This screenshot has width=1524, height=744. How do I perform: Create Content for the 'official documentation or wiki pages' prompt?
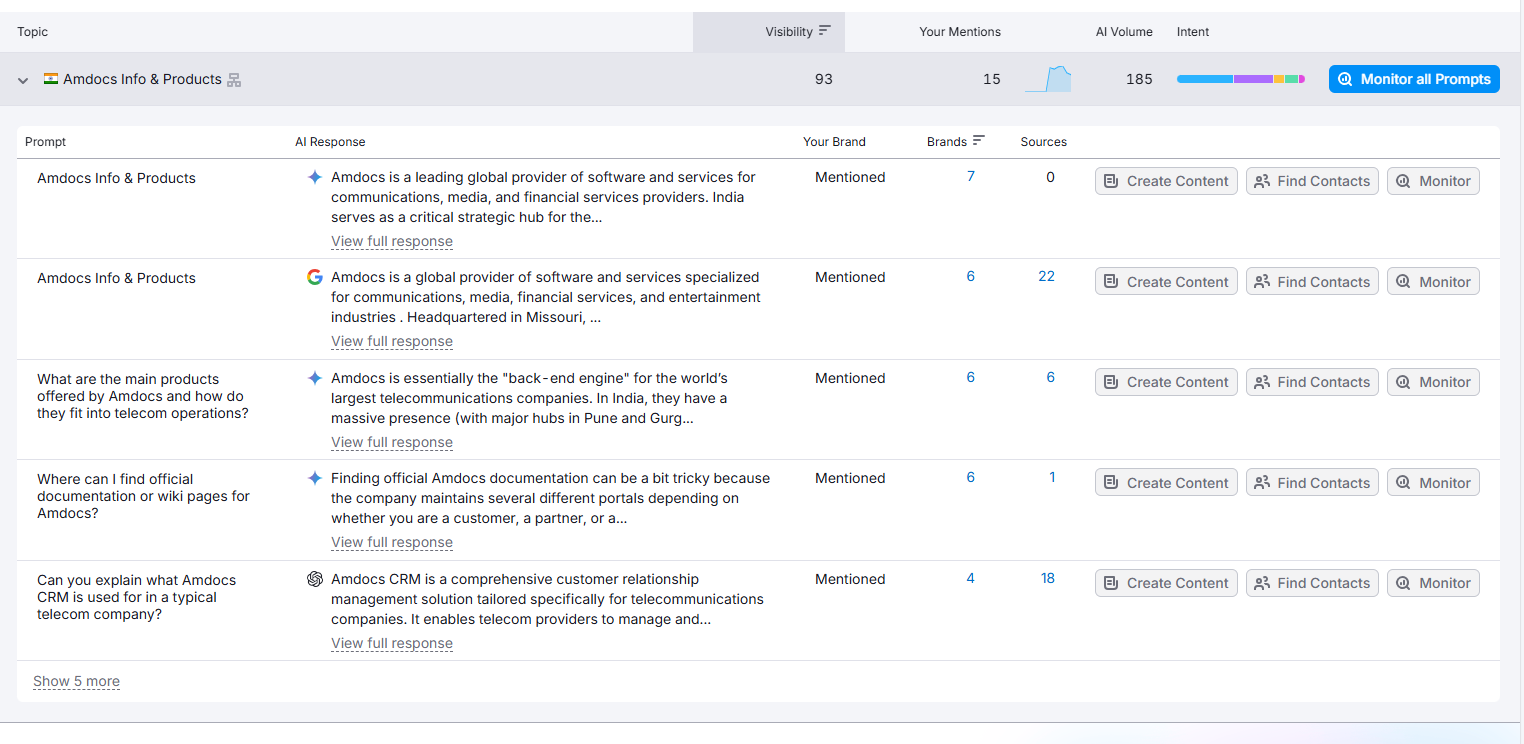point(1166,482)
